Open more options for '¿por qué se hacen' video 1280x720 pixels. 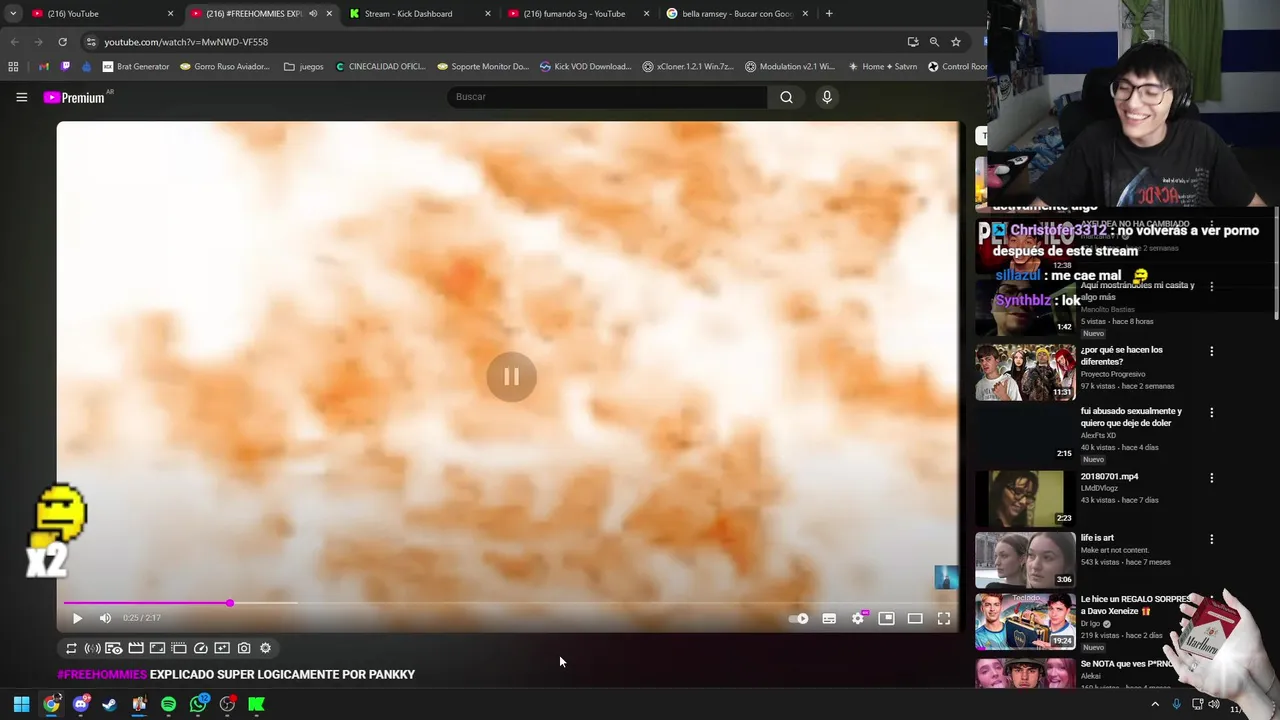[1211, 352]
